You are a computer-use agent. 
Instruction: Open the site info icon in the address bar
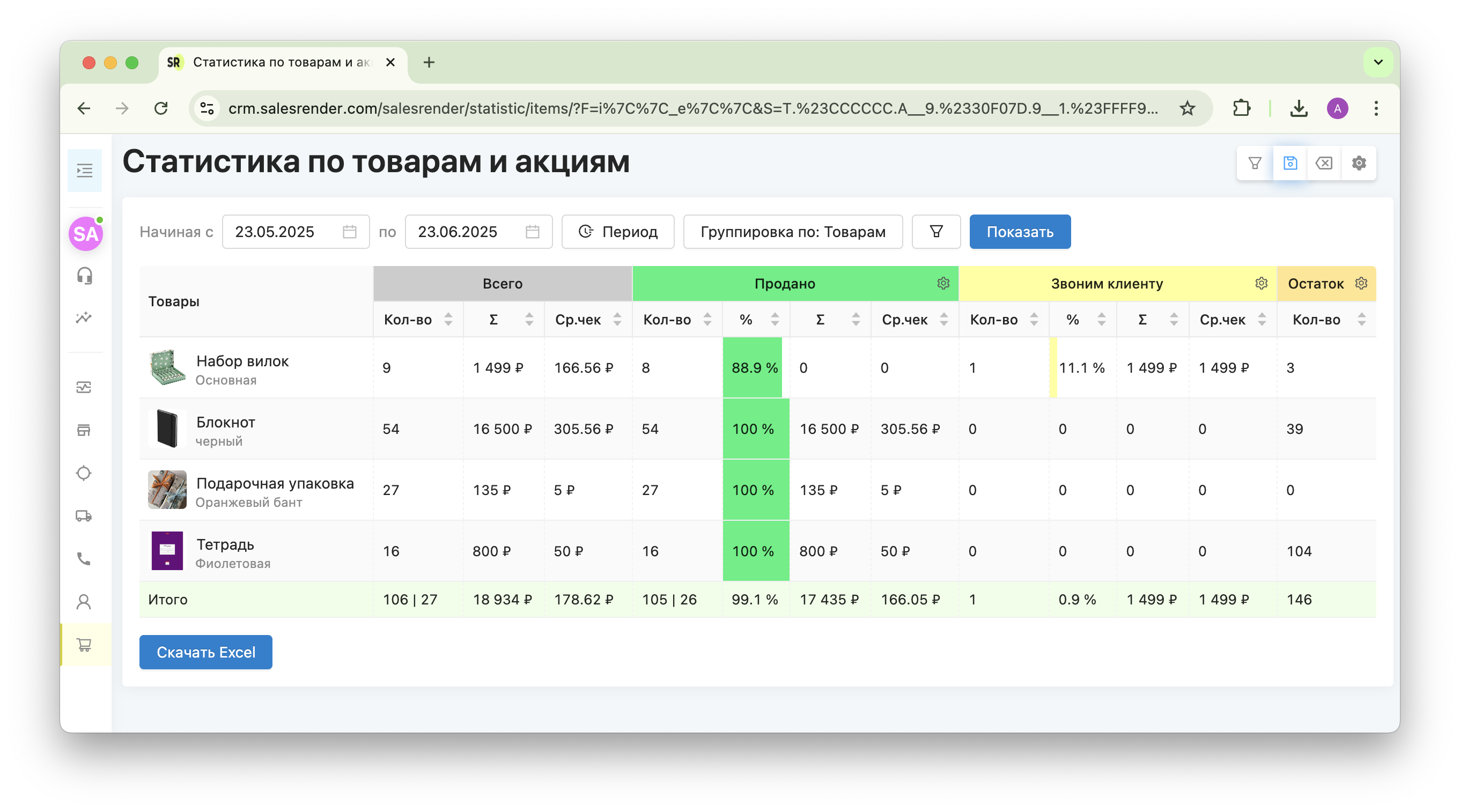[x=208, y=108]
